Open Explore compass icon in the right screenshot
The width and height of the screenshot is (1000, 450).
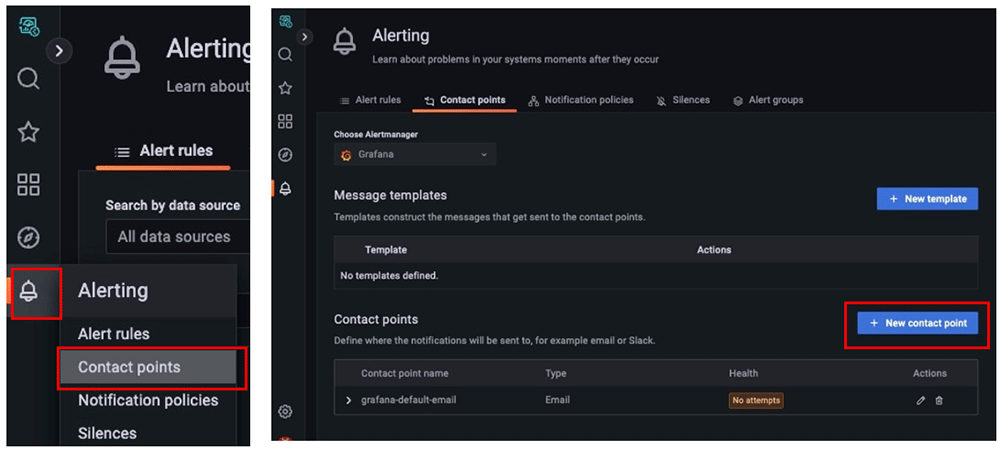tap(286, 154)
